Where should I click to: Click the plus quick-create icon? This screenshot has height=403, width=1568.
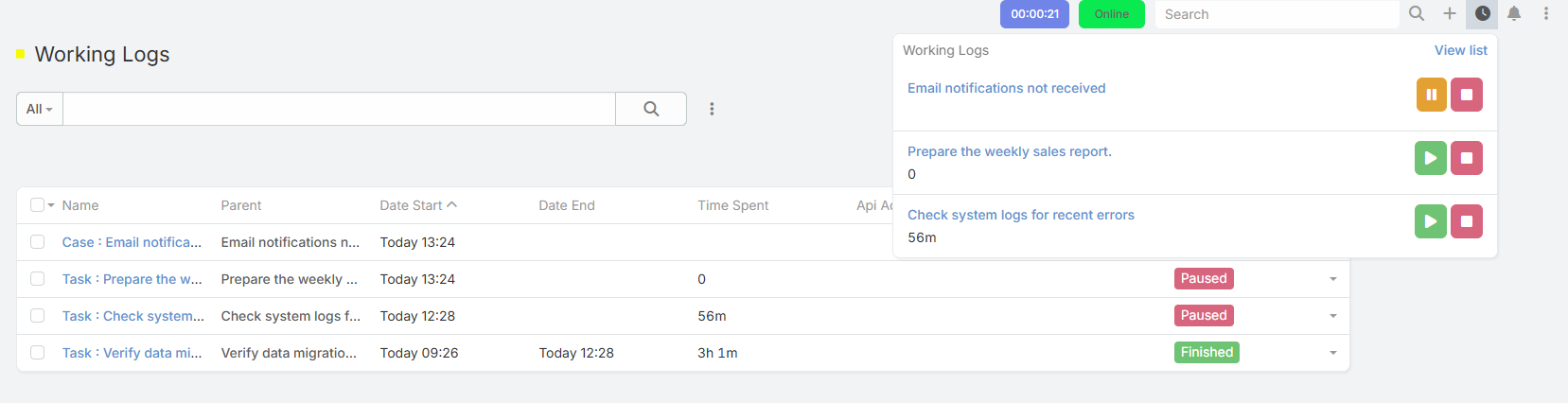point(1449,13)
